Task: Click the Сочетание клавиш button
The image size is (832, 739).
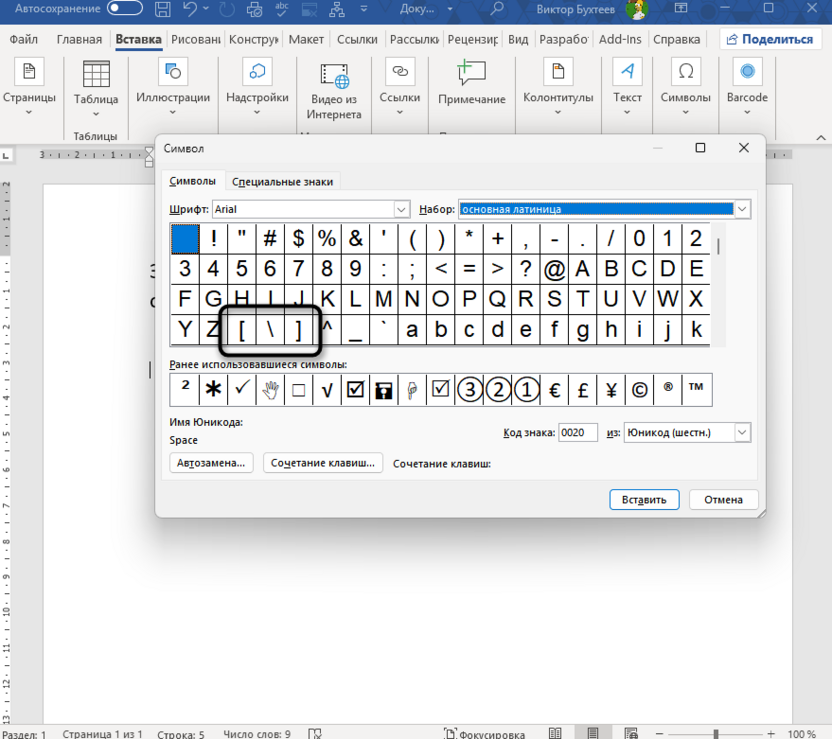Action: 323,463
